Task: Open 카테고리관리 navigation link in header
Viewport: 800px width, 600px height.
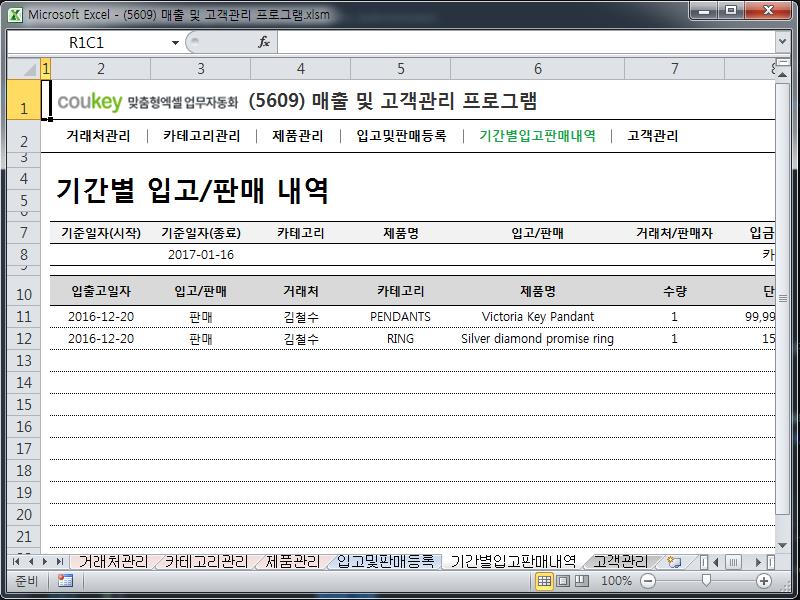Action: click(202, 136)
